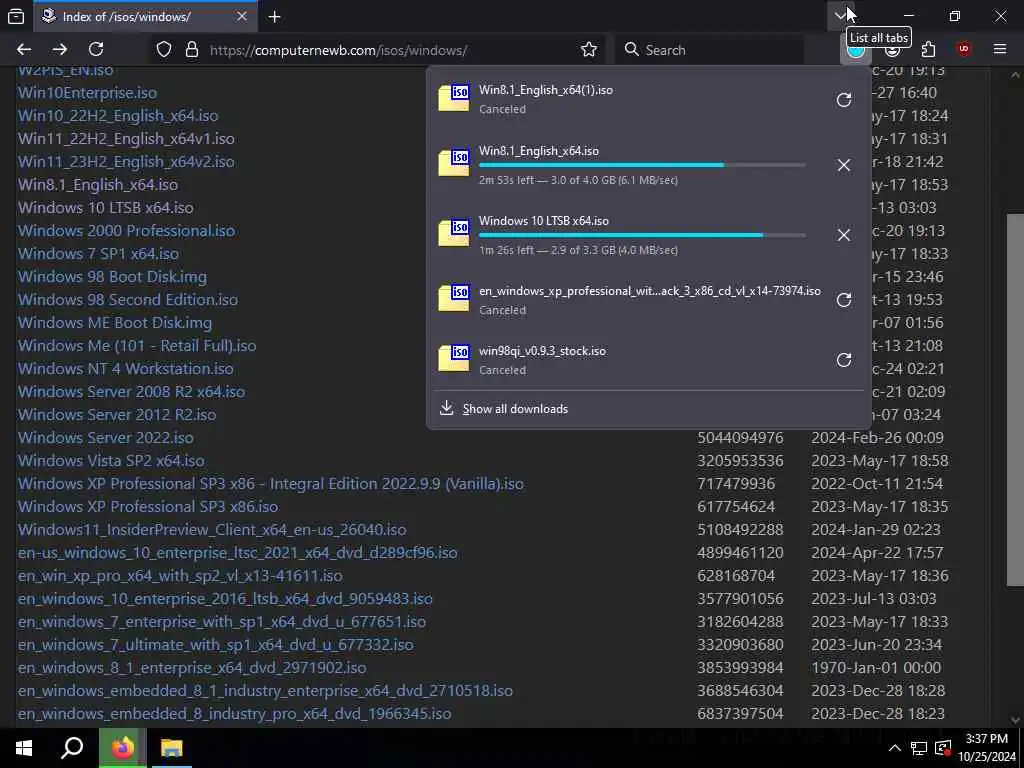Open Windows taskbar search

point(72,748)
